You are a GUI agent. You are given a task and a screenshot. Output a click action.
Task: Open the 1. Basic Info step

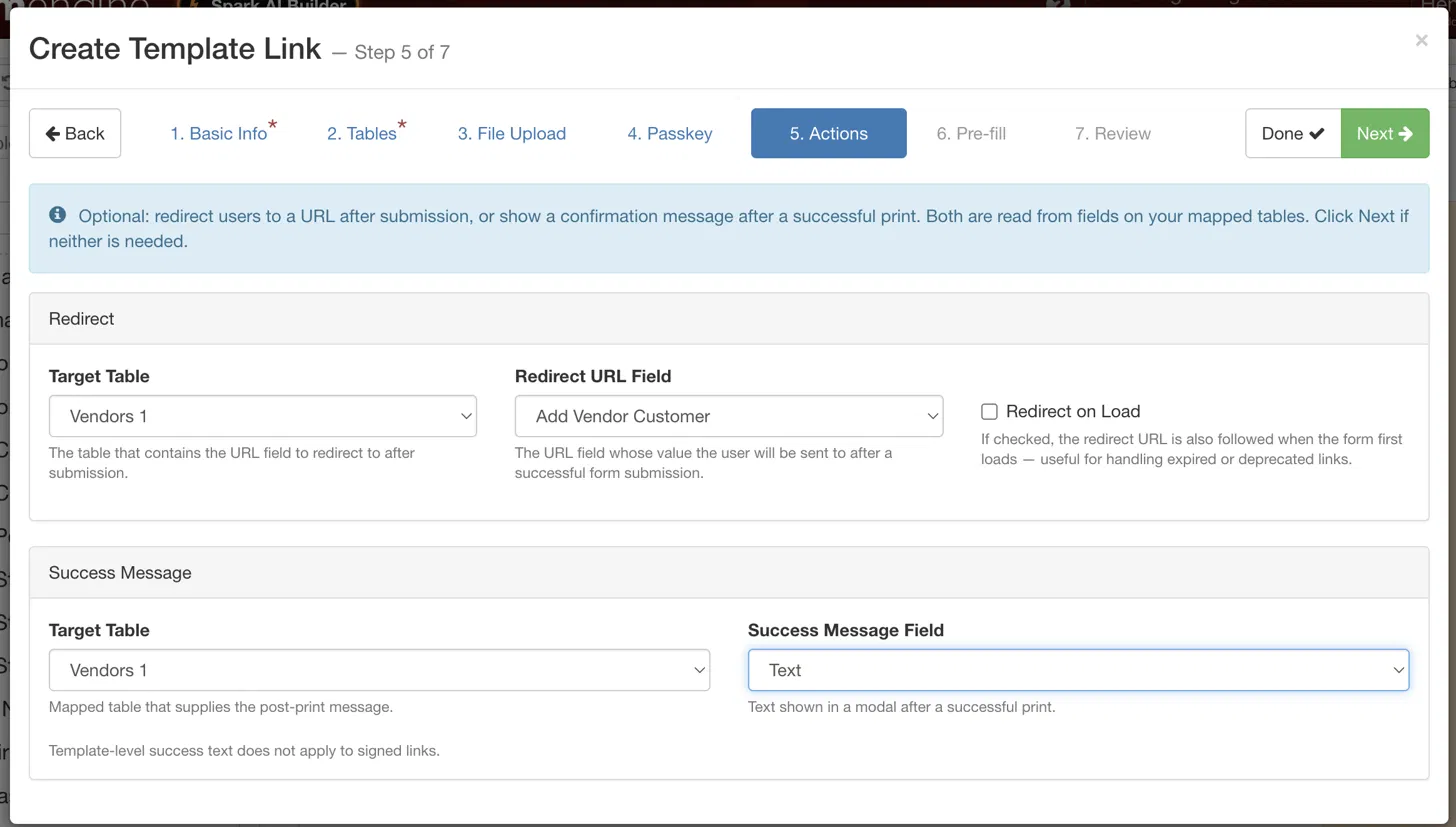[219, 133]
